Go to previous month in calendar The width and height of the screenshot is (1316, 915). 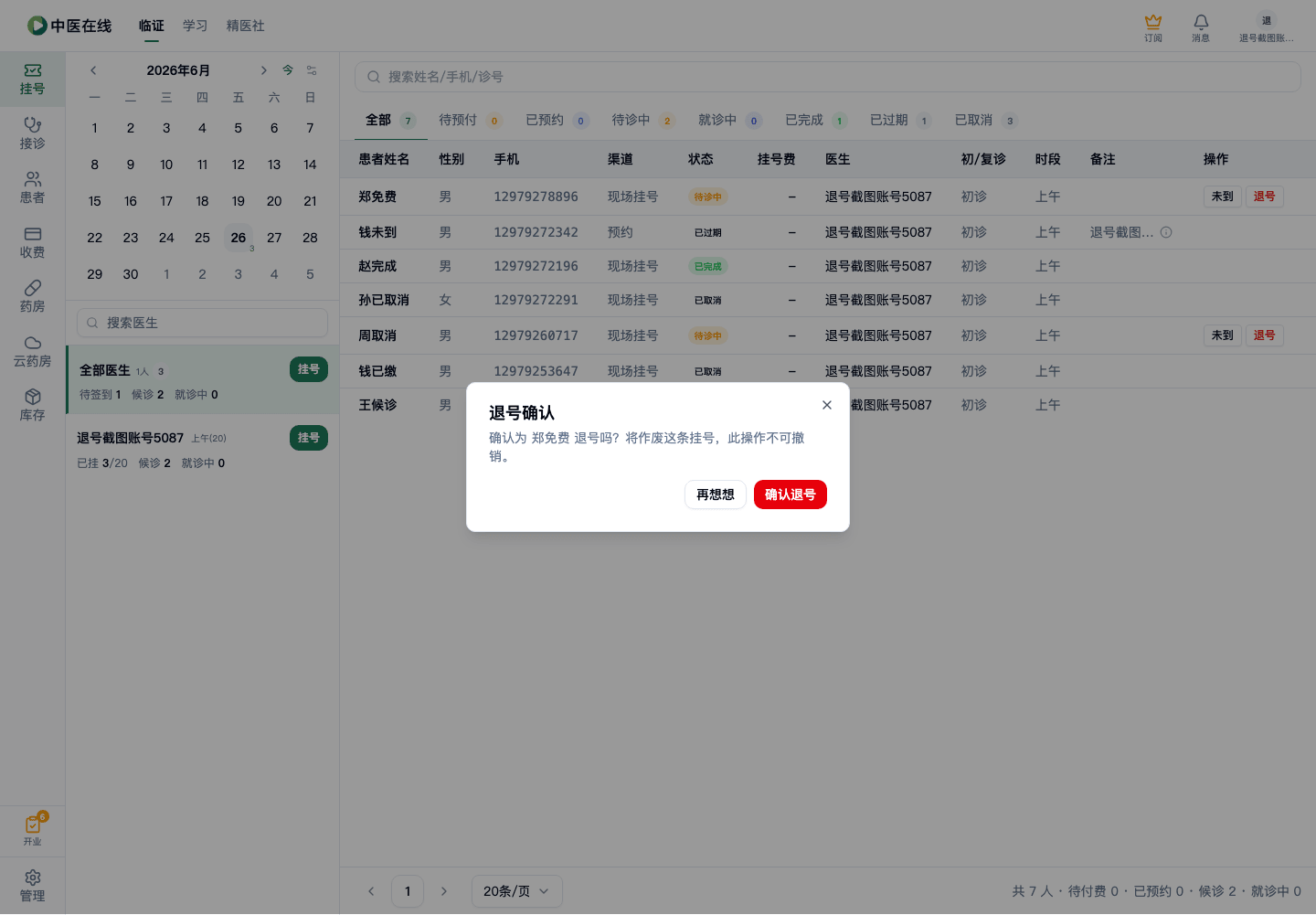(x=93, y=70)
